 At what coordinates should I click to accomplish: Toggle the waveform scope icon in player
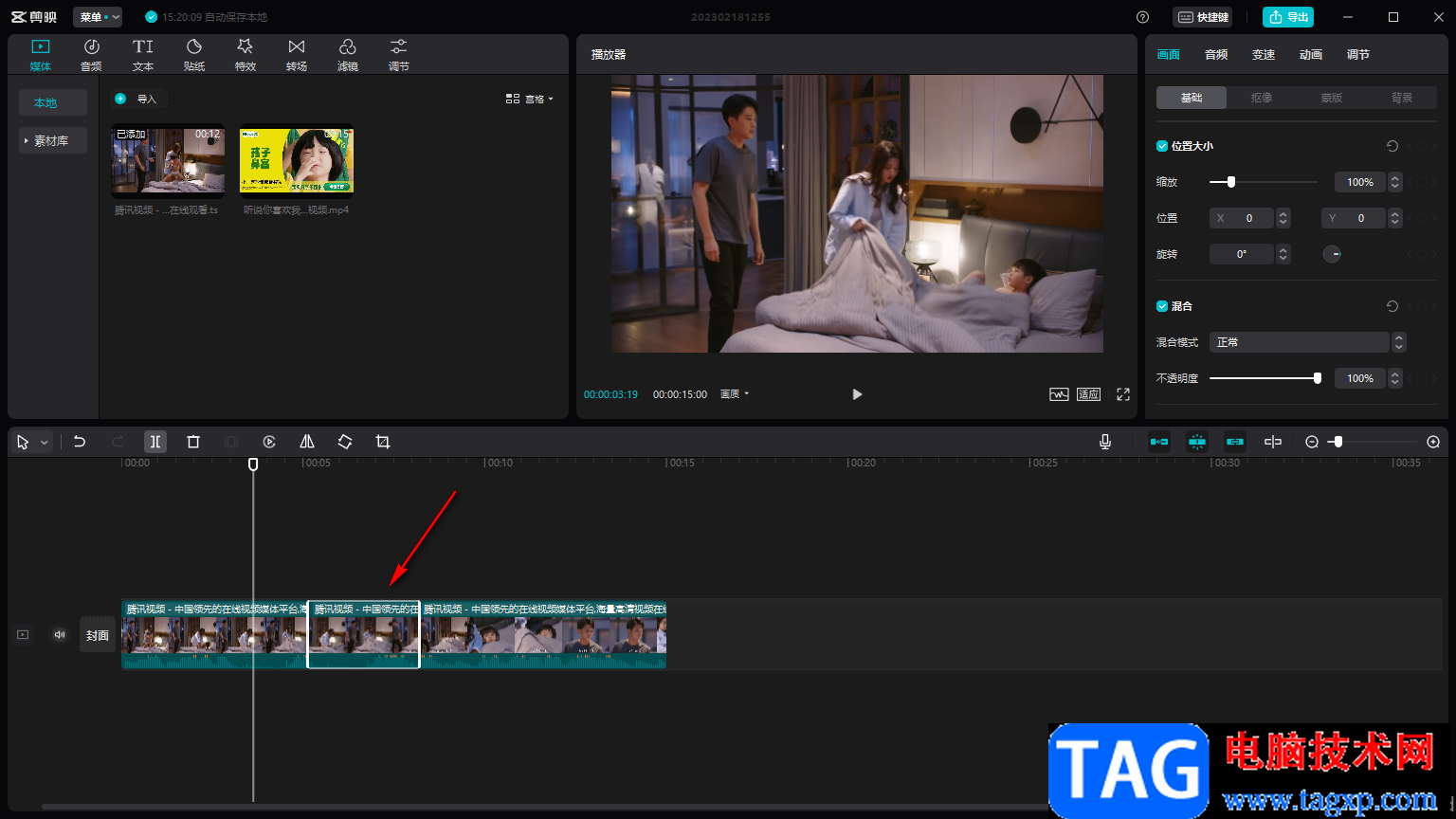pos(1059,394)
